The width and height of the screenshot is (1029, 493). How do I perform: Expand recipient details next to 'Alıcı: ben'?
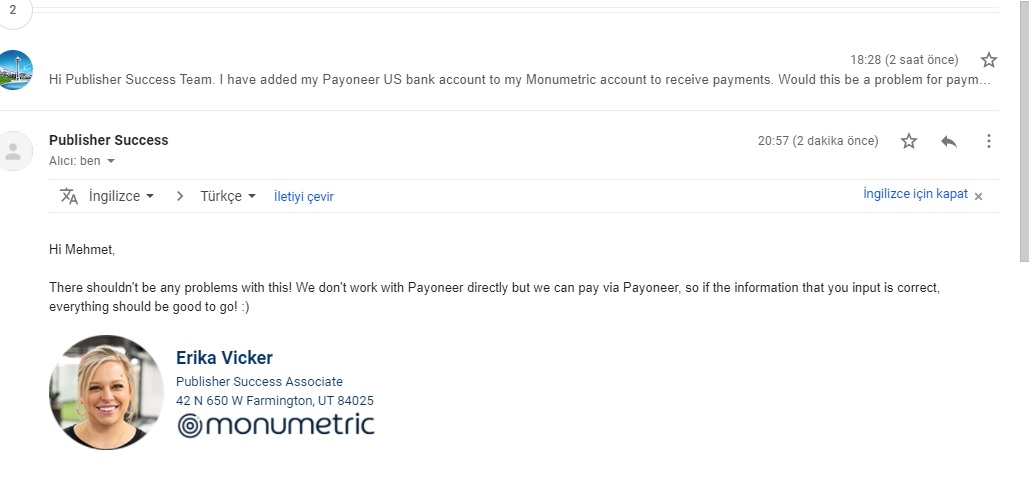coord(111,161)
